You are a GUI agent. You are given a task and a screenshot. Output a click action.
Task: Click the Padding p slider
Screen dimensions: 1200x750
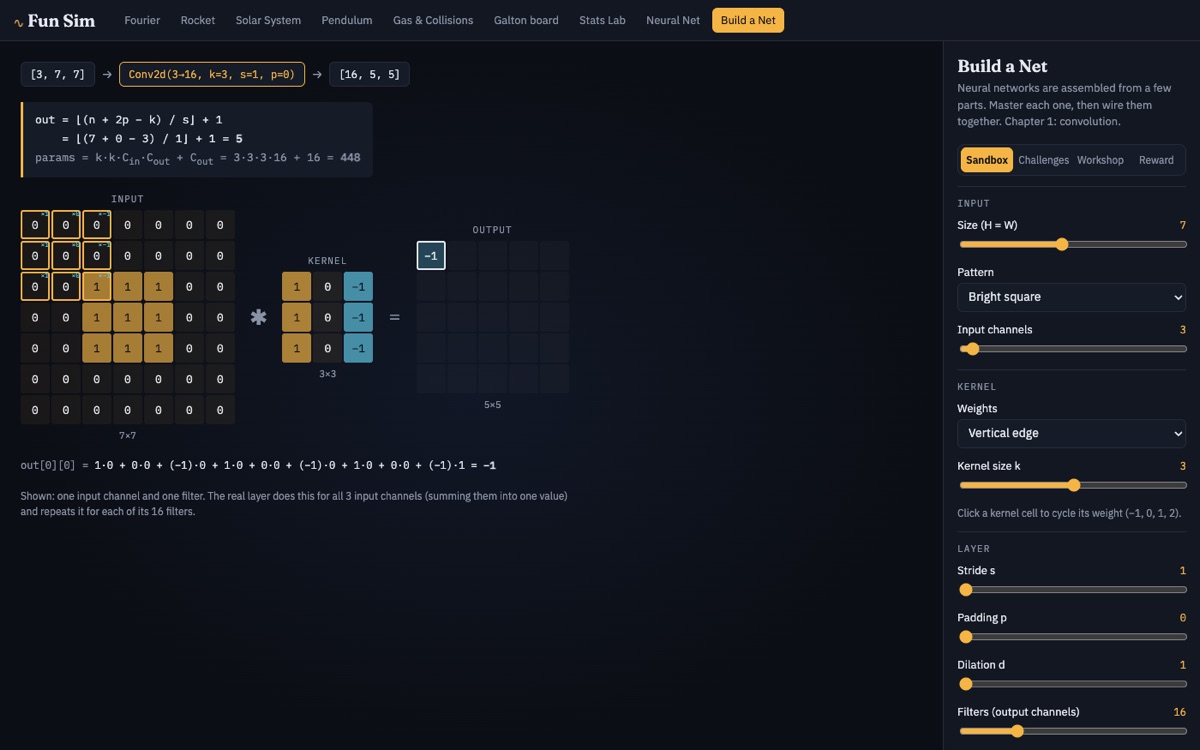[1072, 637]
